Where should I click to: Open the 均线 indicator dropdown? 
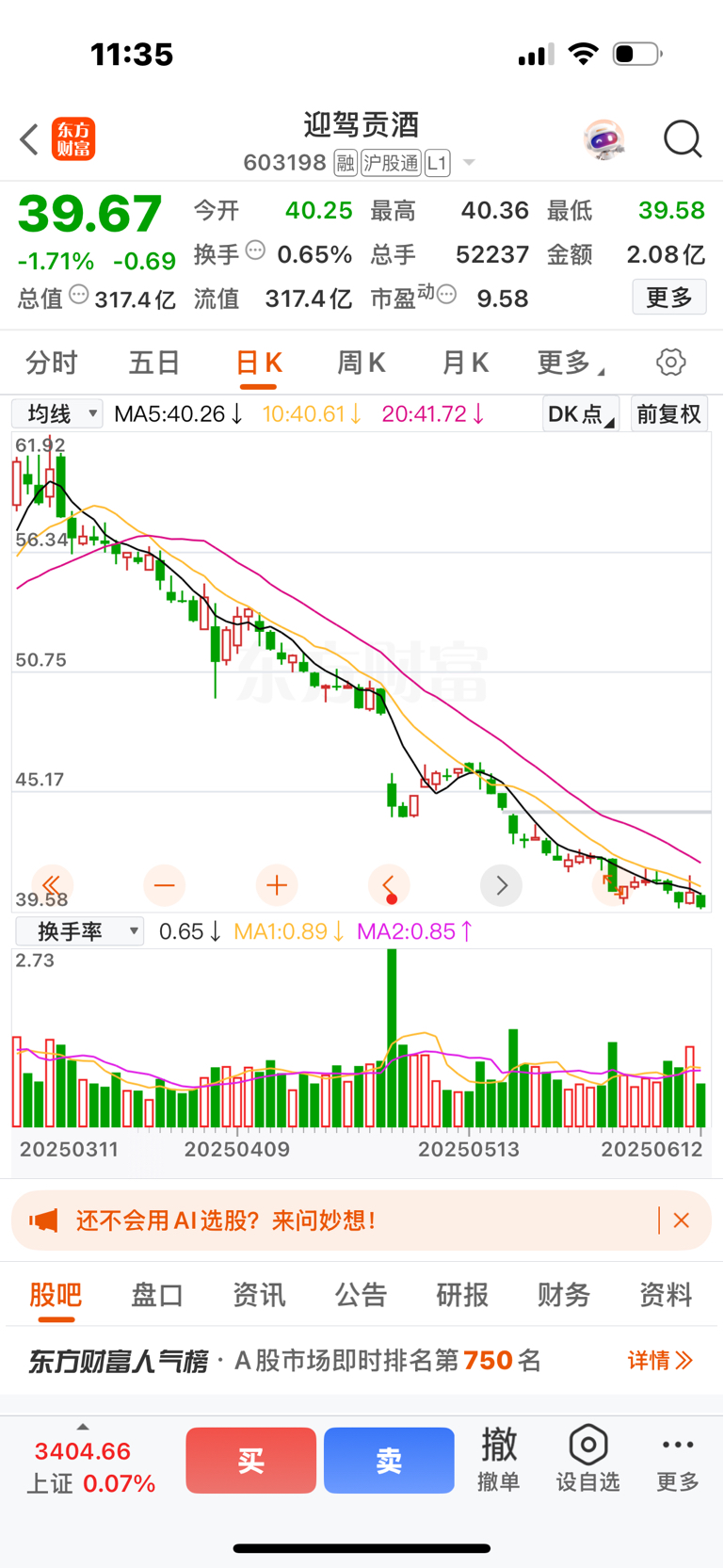tap(56, 413)
